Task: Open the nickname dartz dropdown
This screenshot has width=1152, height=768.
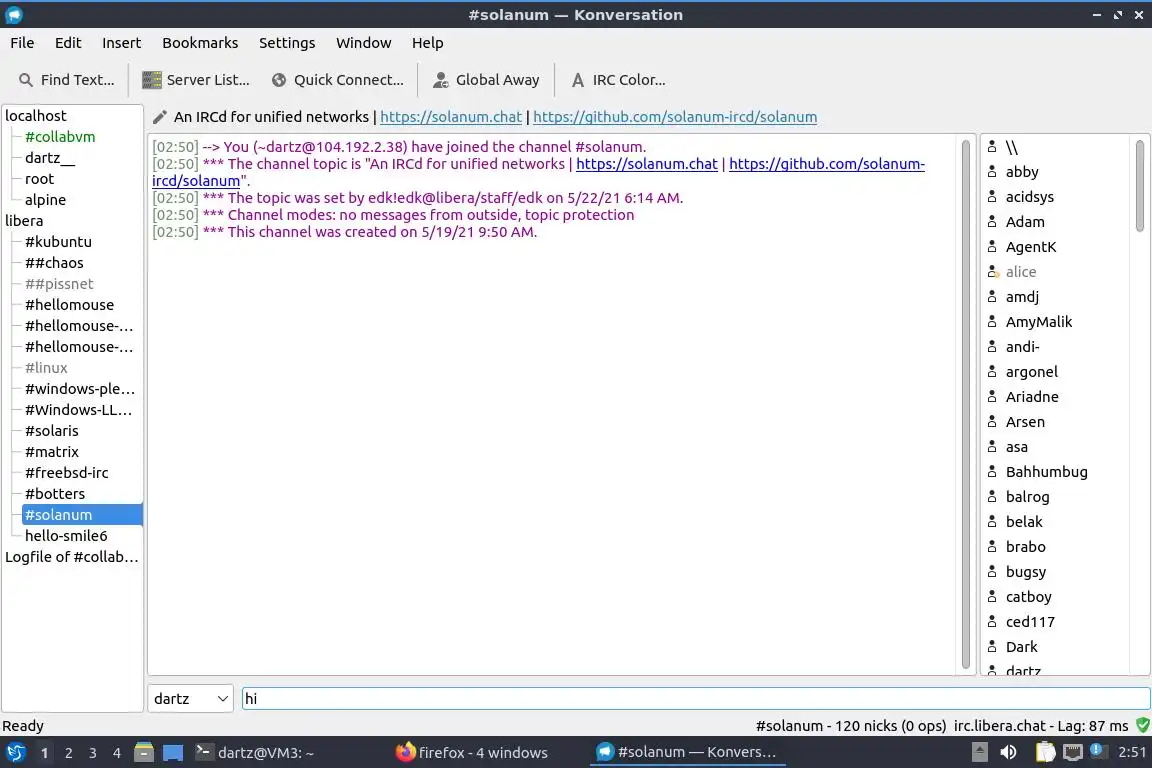Action: (x=190, y=698)
